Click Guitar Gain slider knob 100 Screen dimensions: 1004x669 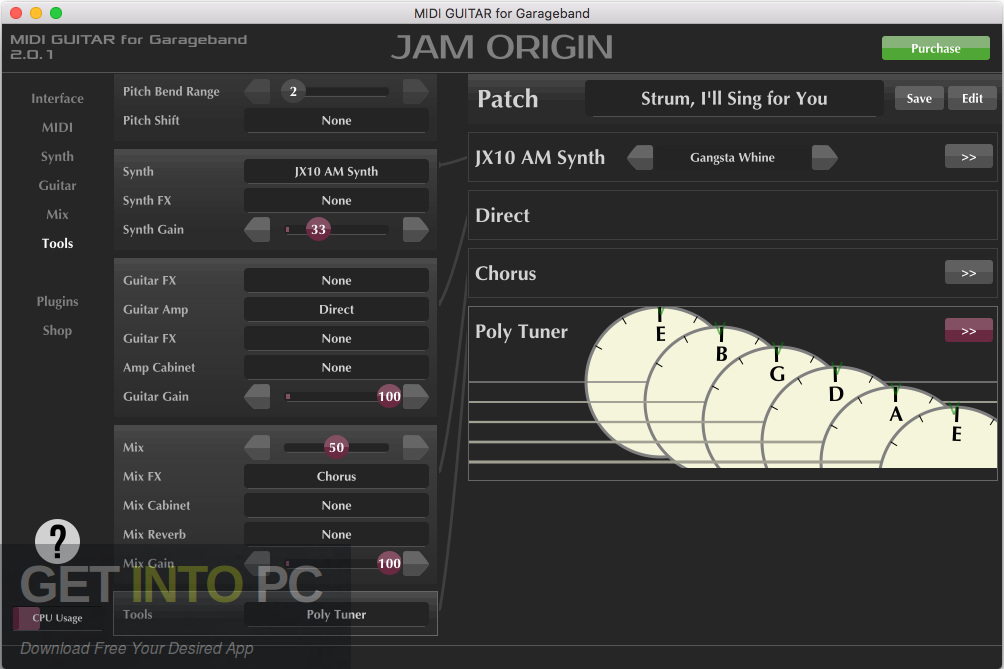[x=389, y=396]
